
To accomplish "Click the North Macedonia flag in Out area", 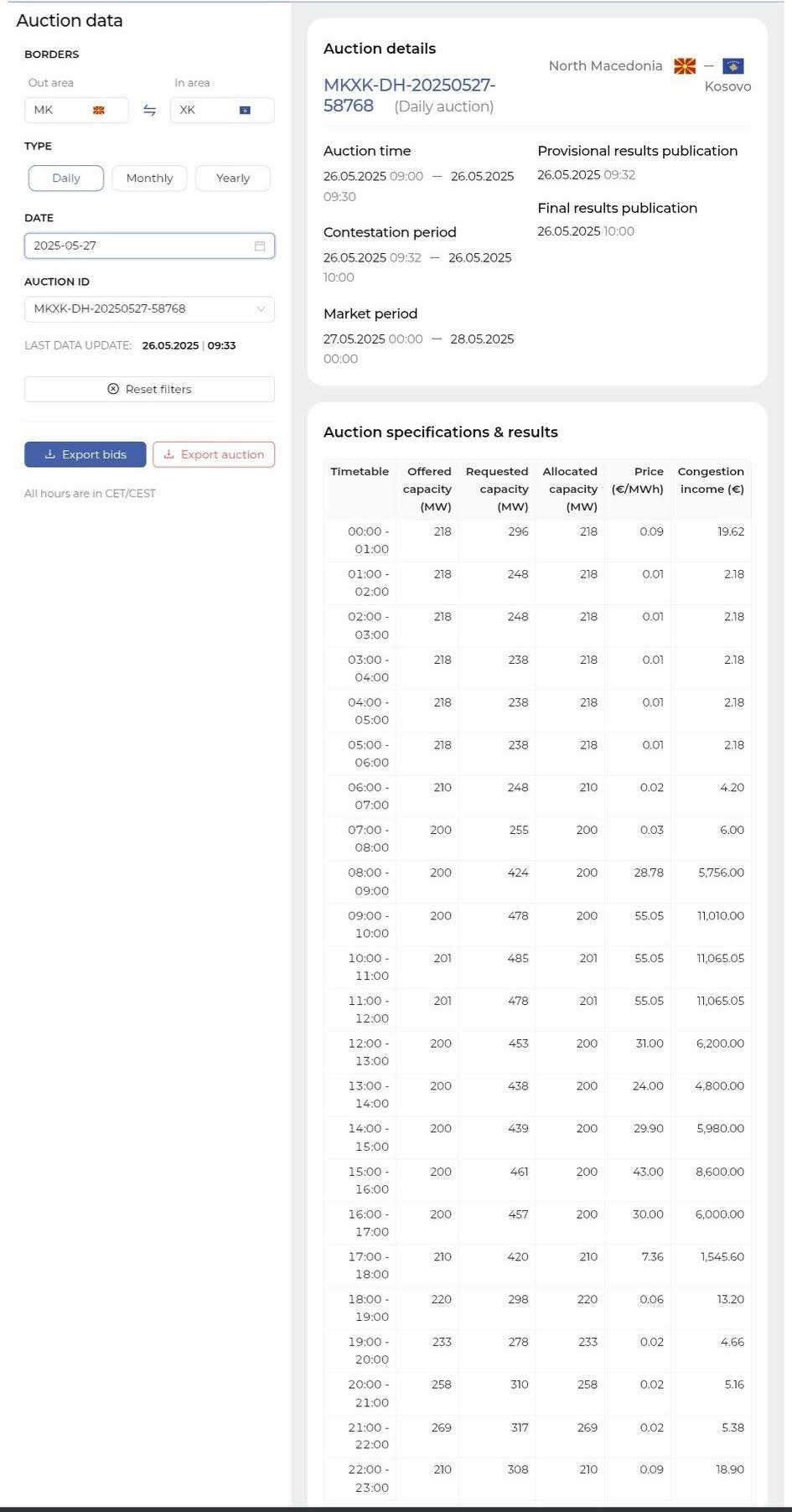I will click(99, 111).
